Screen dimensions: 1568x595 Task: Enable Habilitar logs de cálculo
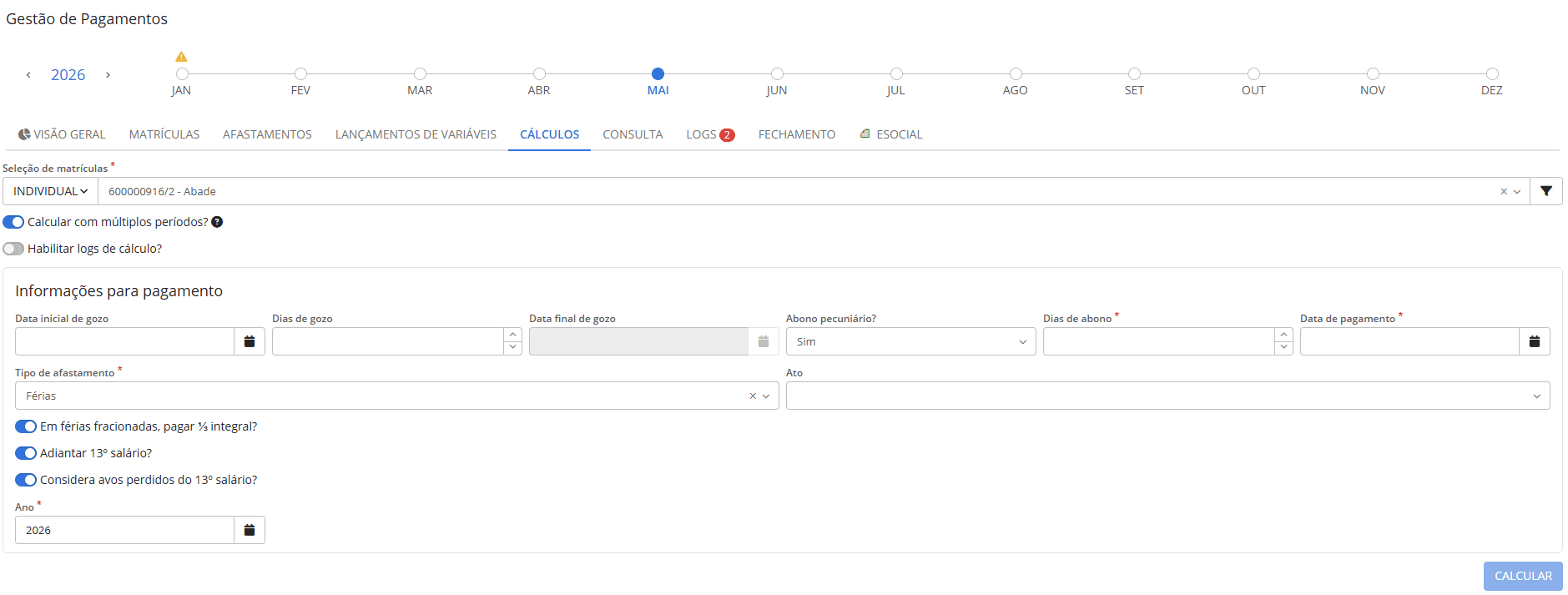click(x=13, y=249)
